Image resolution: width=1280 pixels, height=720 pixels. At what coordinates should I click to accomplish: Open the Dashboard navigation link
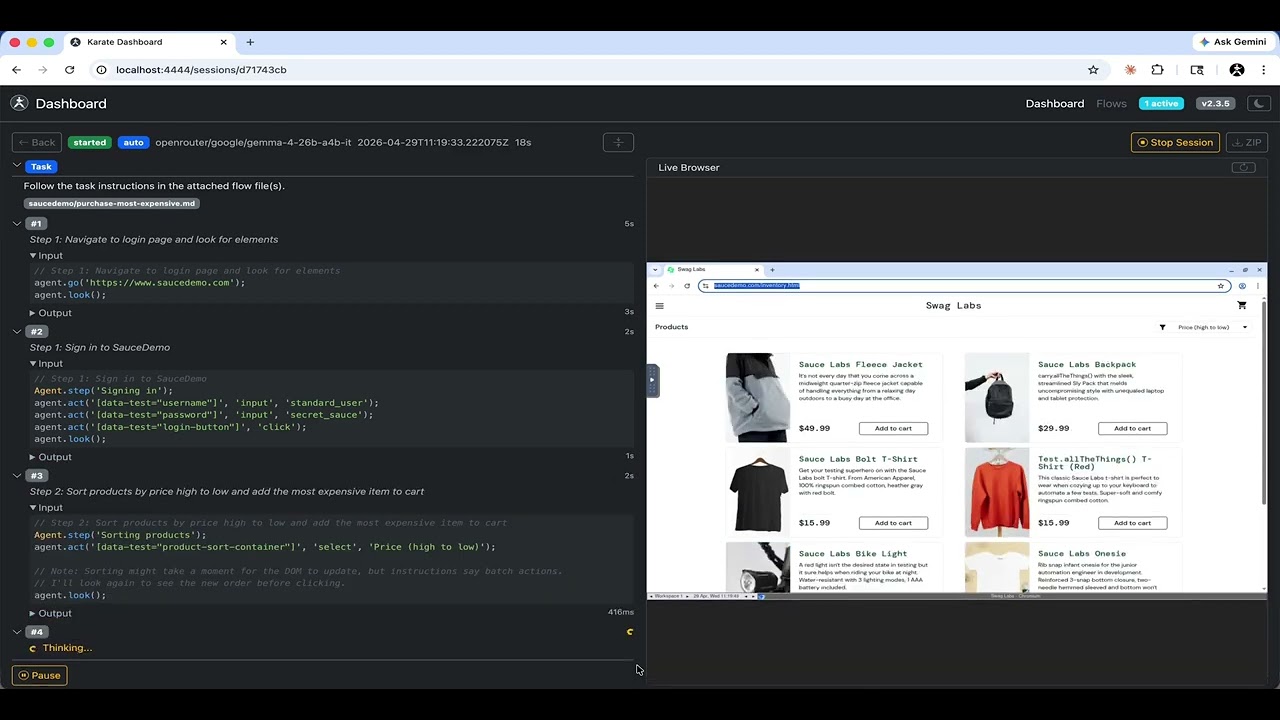tap(1054, 103)
